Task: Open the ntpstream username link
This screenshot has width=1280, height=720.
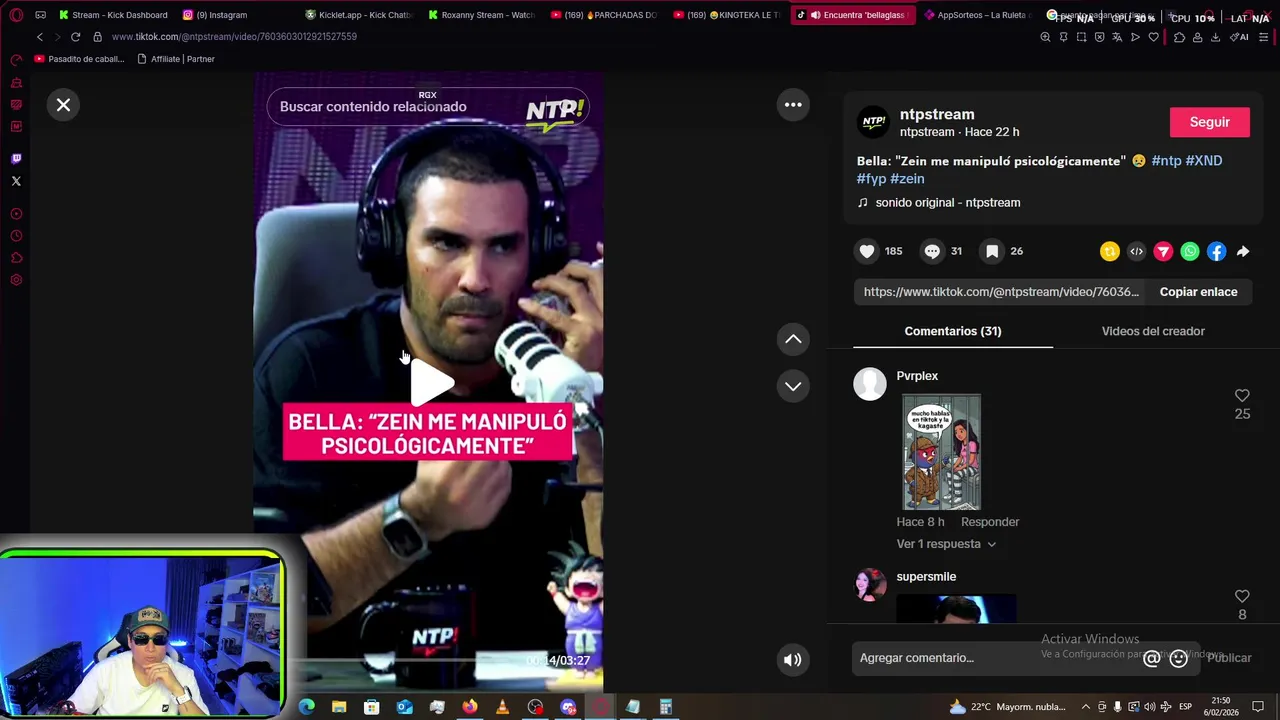Action: (x=937, y=114)
